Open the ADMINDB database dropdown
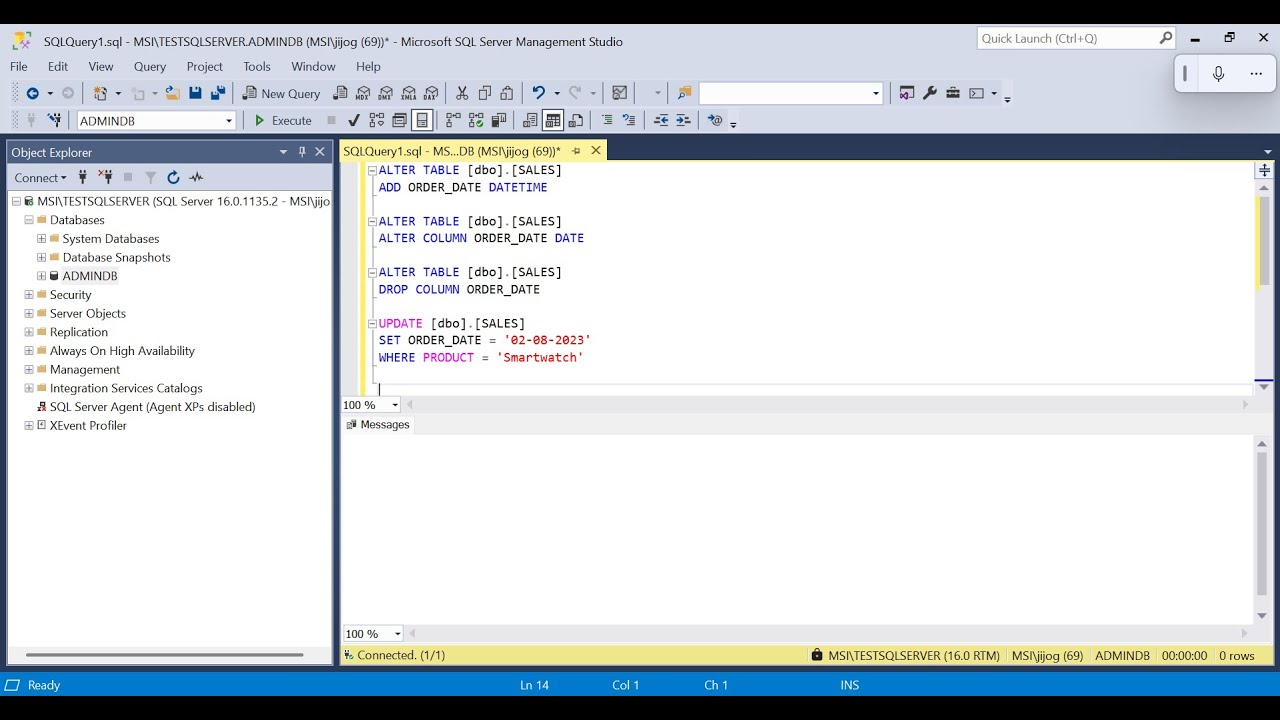This screenshot has height=720, width=1280. pyautogui.click(x=229, y=120)
